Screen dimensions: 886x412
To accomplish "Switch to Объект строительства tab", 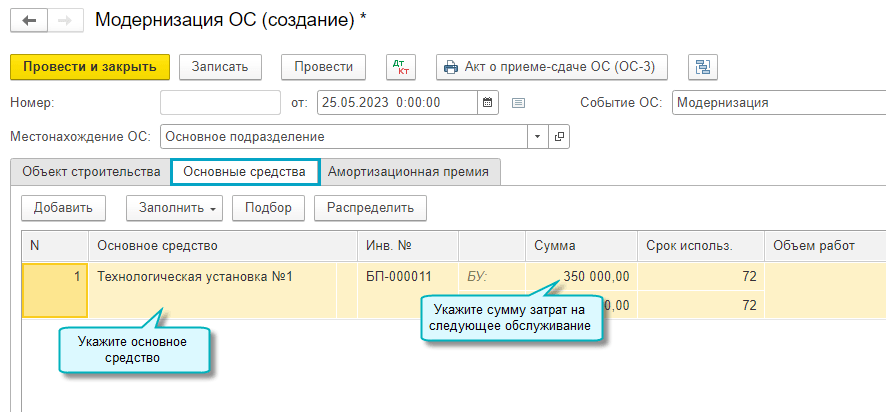I will 91,171.
